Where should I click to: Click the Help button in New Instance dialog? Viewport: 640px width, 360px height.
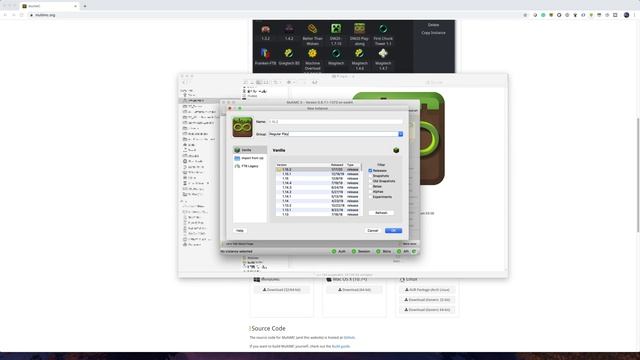(x=240, y=231)
